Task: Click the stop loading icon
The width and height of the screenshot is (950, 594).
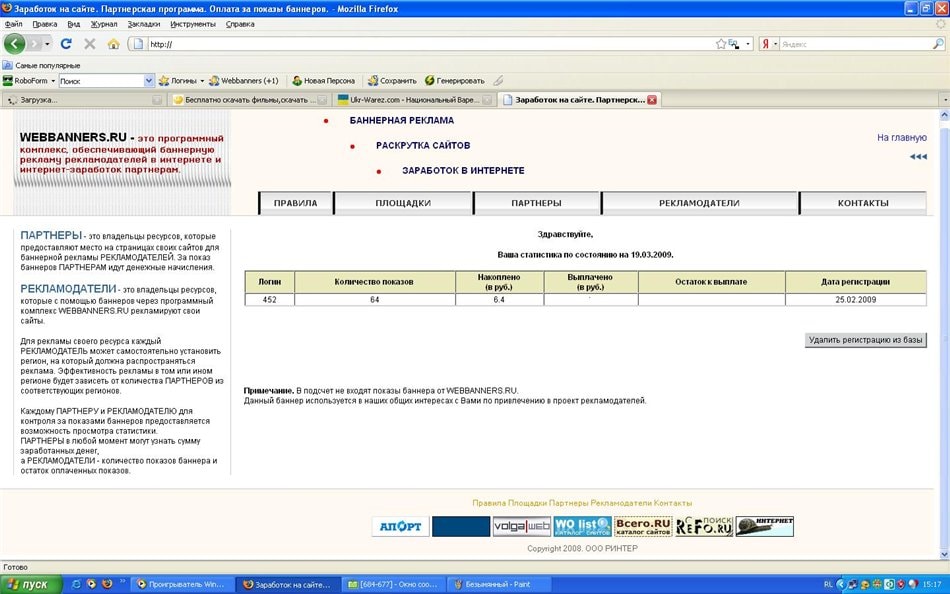Action: click(90, 44)
